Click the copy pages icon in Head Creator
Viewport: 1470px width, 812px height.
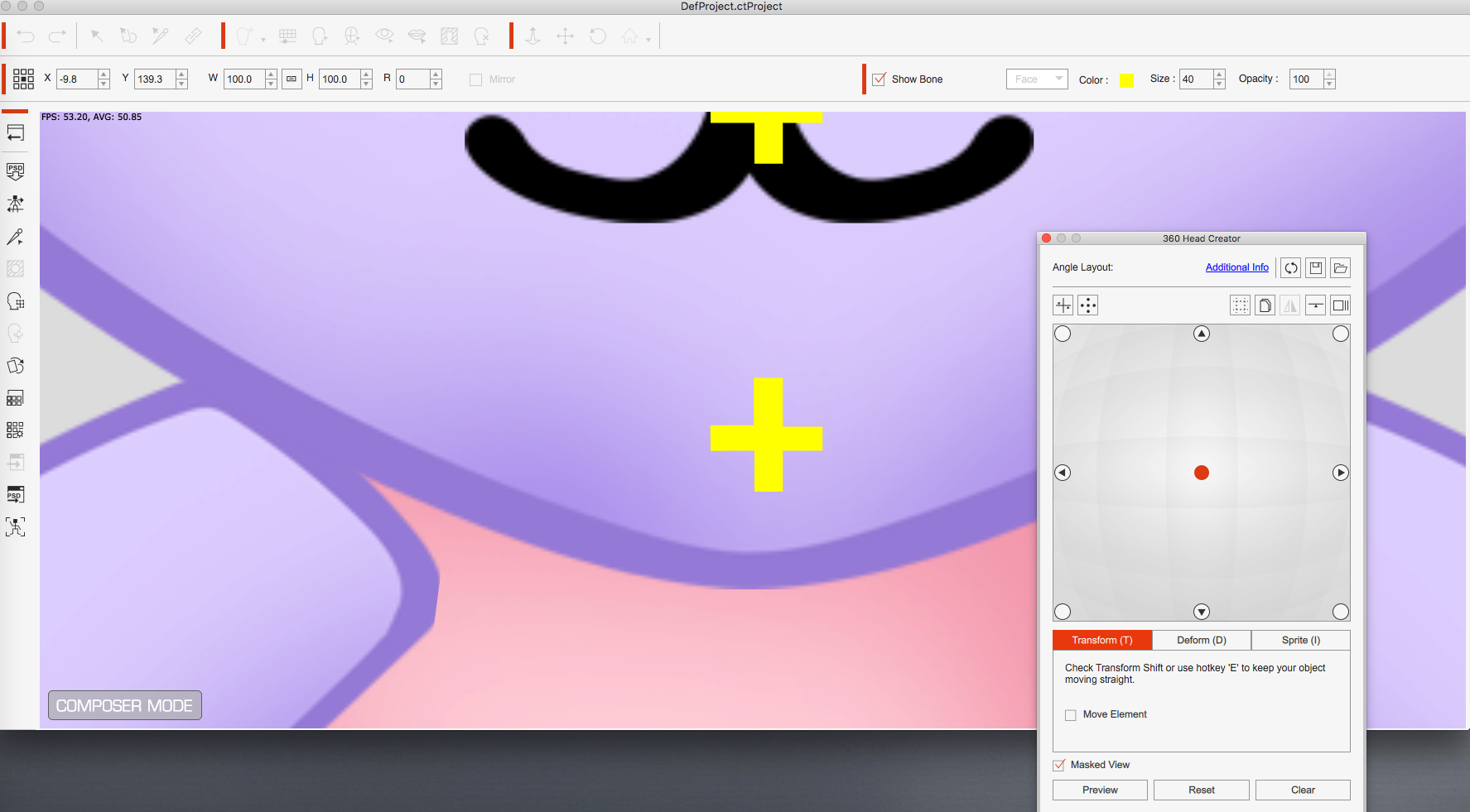(1265, 305)
